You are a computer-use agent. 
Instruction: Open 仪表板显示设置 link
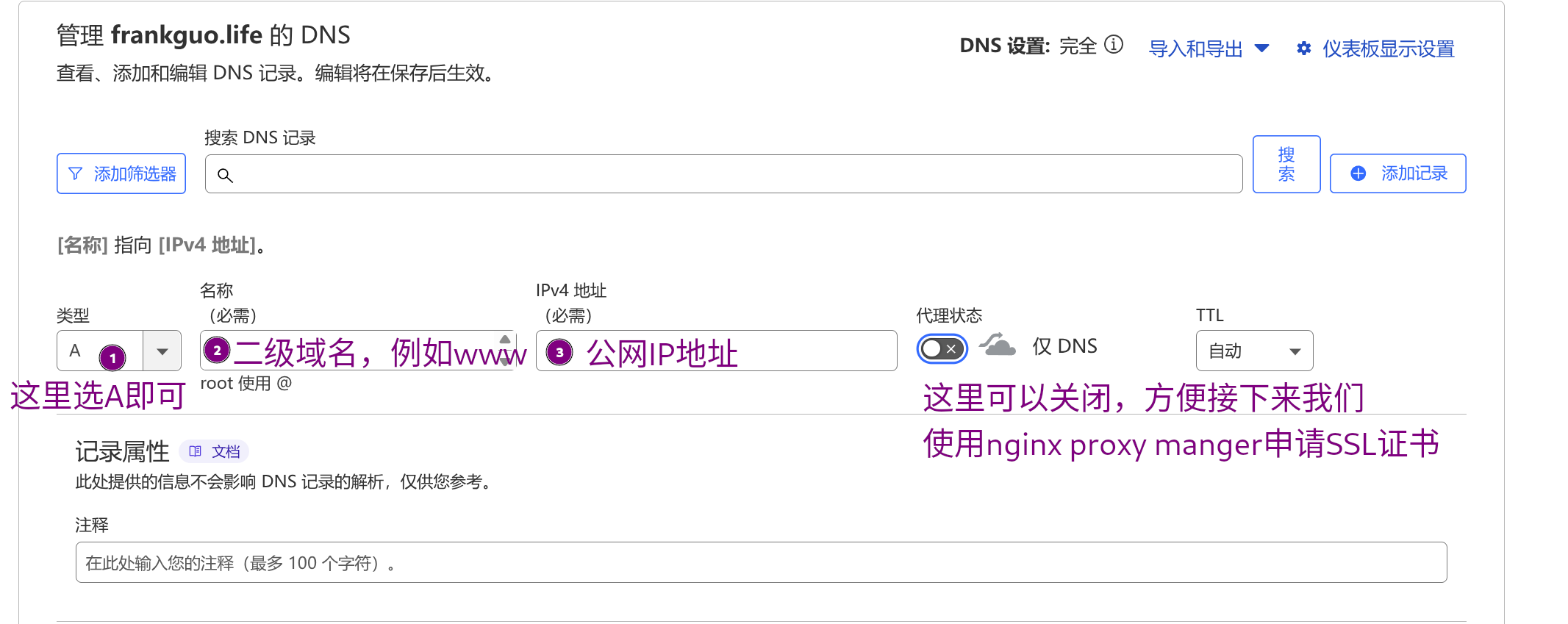1388,49
